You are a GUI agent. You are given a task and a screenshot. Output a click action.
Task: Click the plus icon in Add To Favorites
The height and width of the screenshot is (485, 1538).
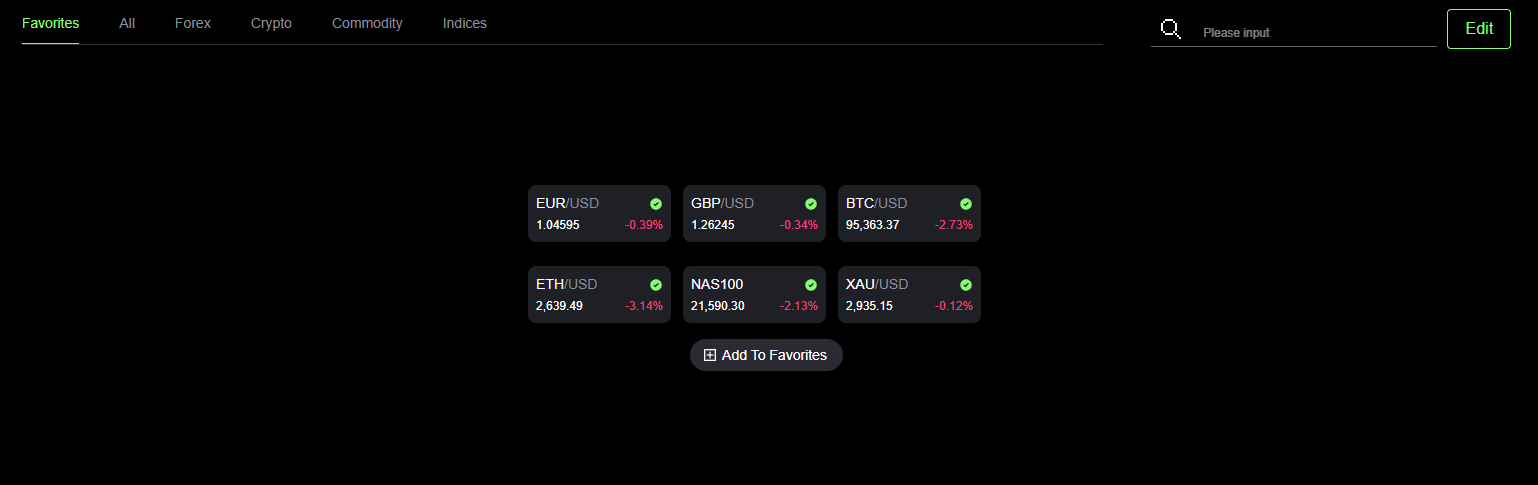[710, 355]
